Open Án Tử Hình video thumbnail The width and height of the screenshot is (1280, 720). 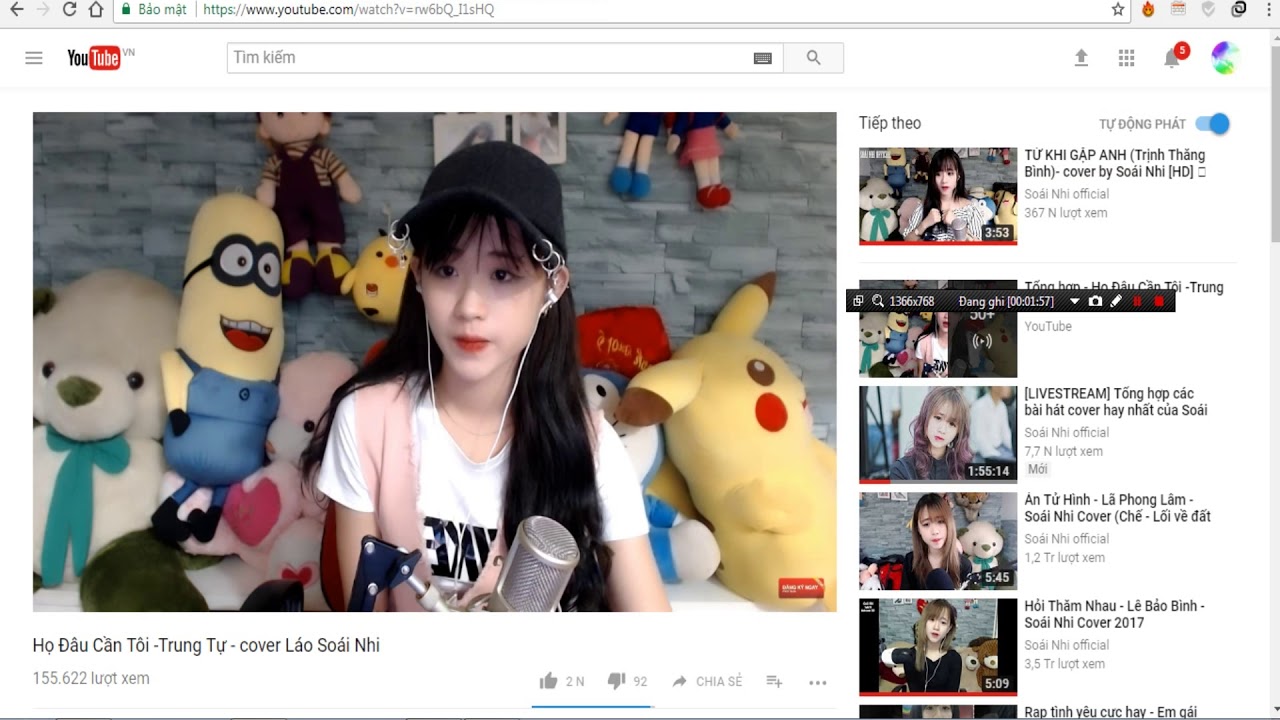pyautogui.click(x=938, y=541)
